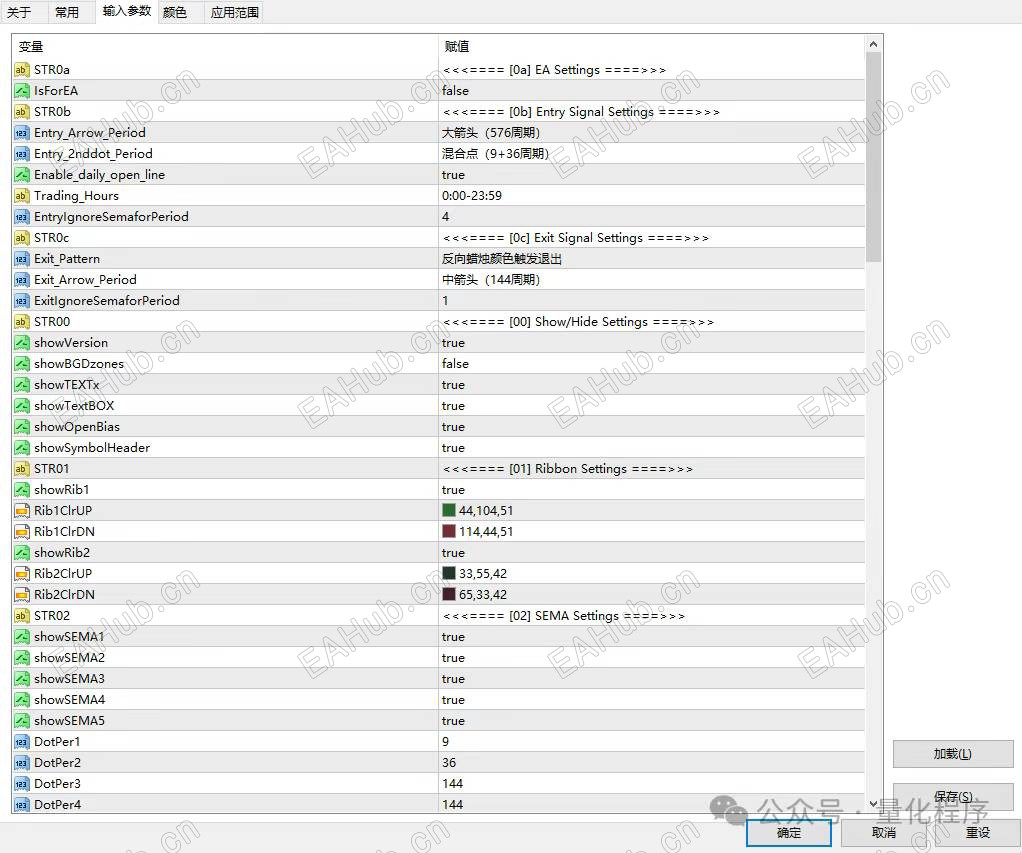Click the scrollbar down arrow

coord(873,804)
